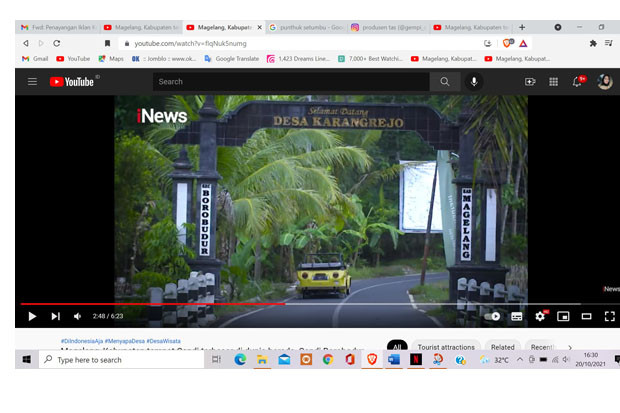Open the notifications bell
The image size is (620, 413).
(577, 81)
